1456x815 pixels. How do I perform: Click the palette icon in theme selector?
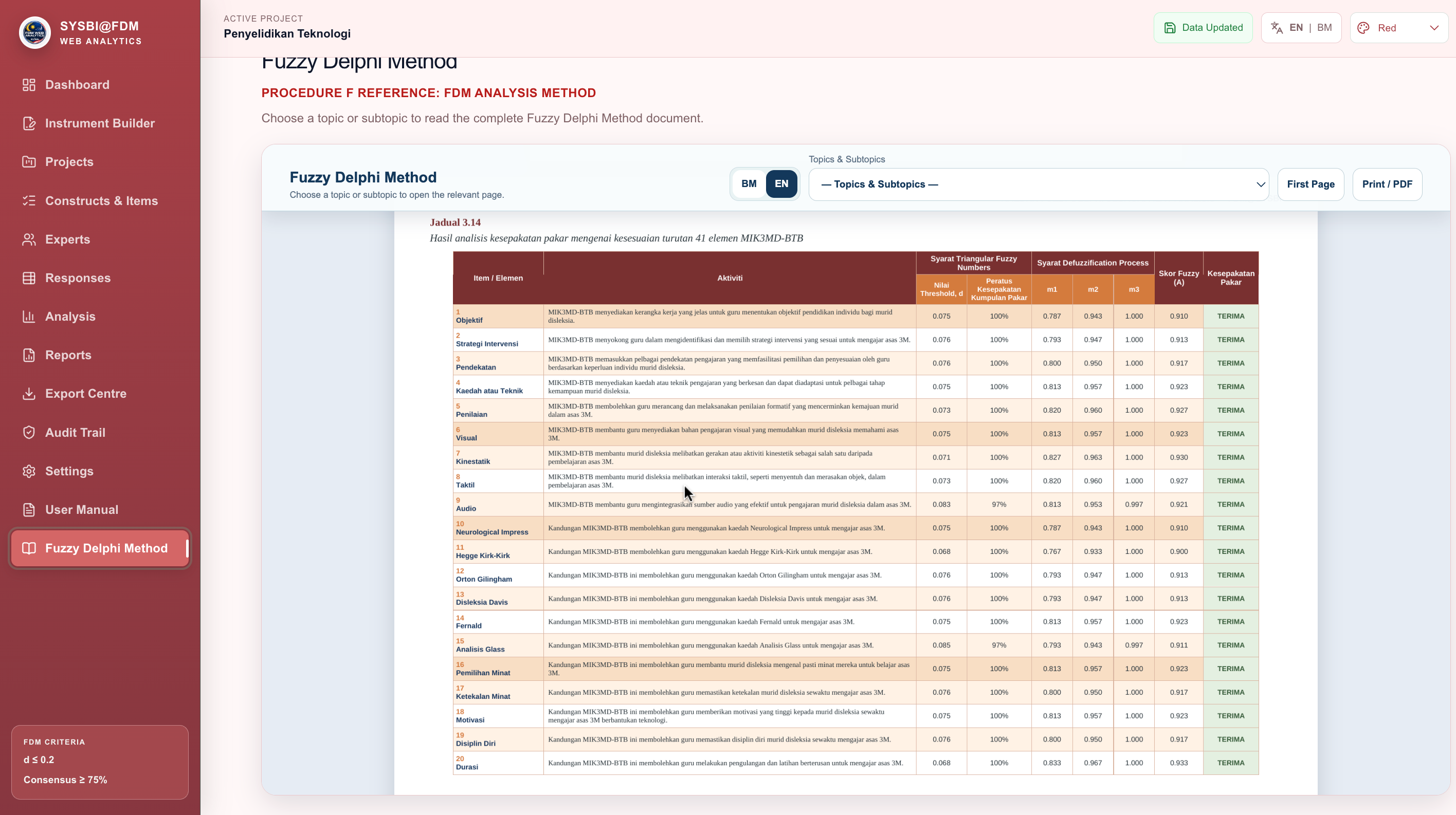[x=1363, y=28]
